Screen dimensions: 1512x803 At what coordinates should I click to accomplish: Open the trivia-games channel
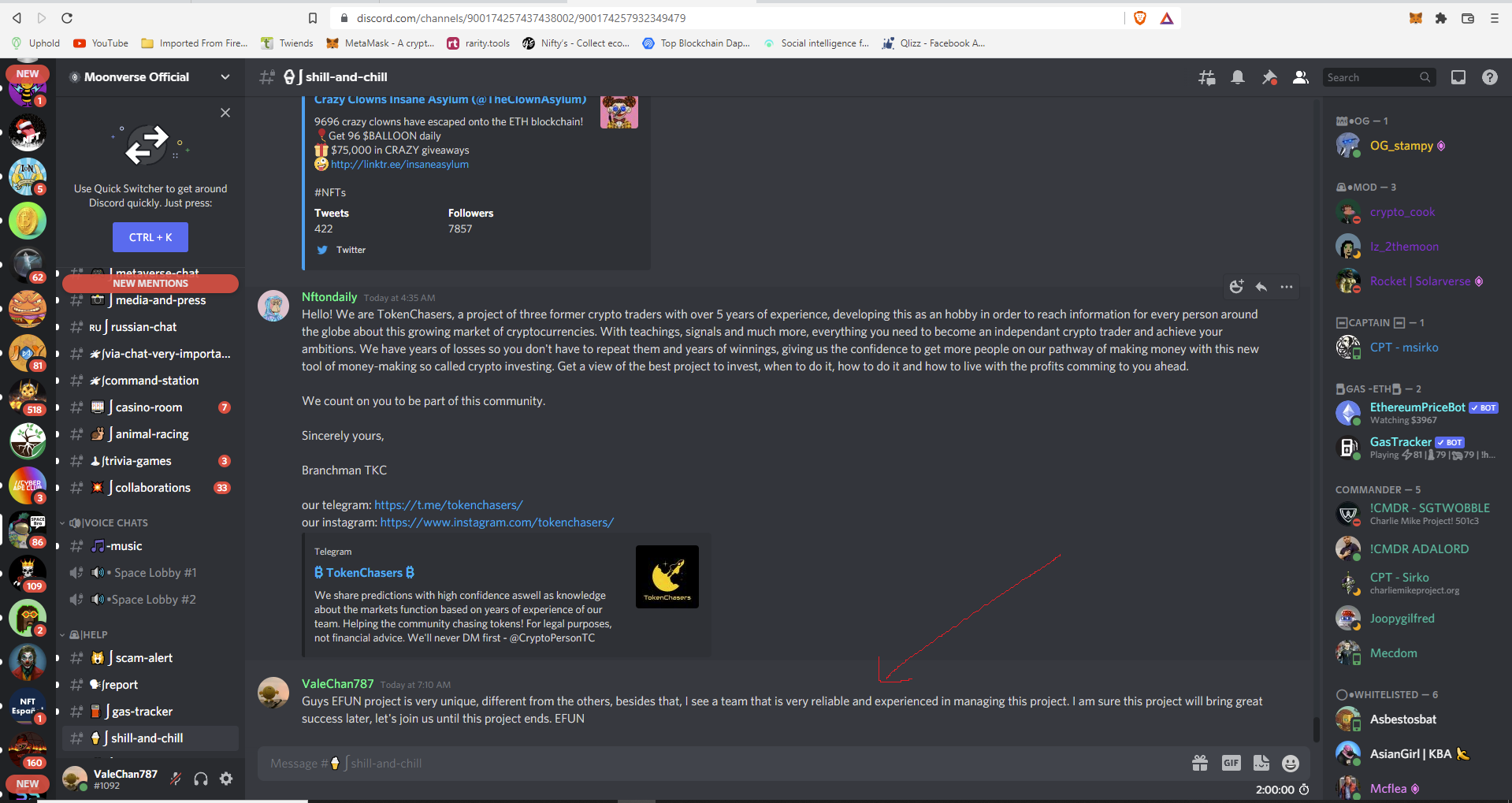150,461
